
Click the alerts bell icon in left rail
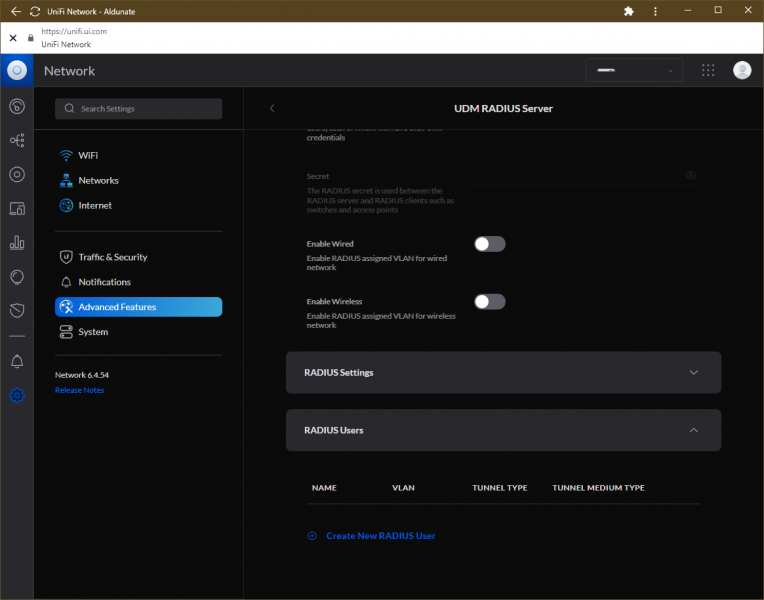click(x=17, y=361)
